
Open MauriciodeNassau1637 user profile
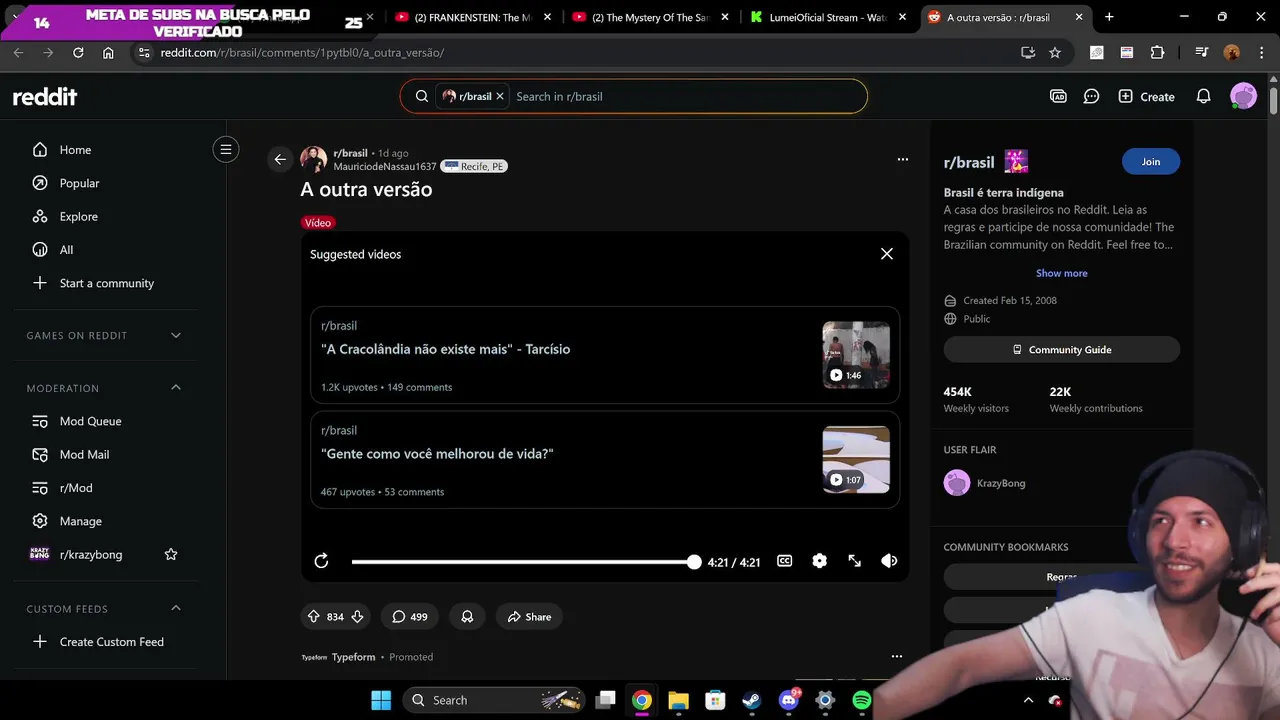[x=385, y=167]
